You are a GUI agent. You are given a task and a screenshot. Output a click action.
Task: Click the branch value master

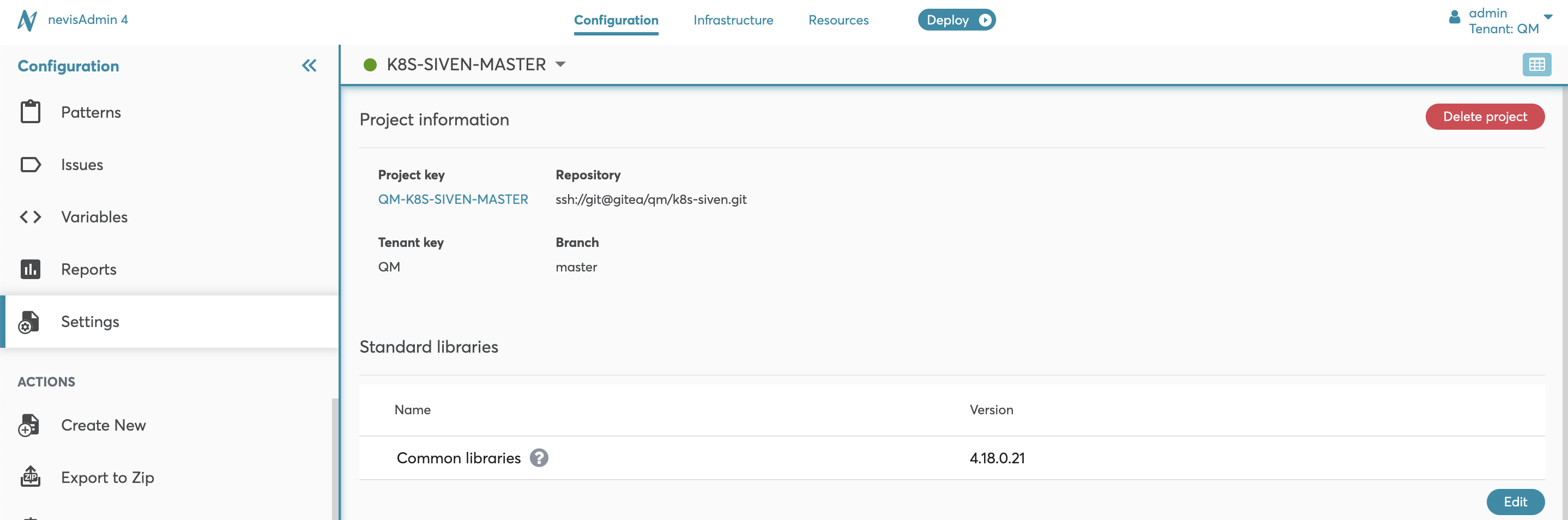576,267
